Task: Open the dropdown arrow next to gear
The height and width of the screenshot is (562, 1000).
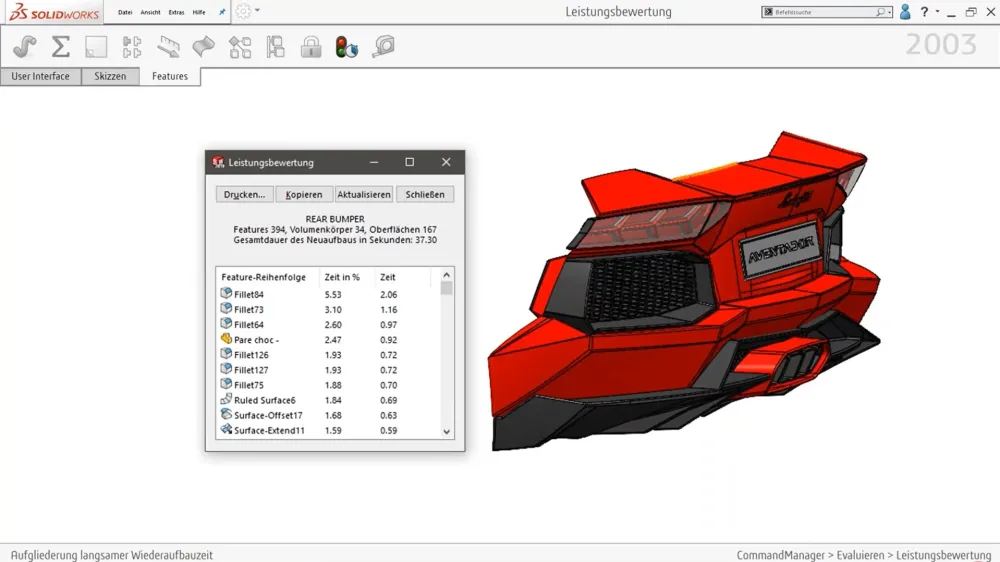Action: click(257, 10)
